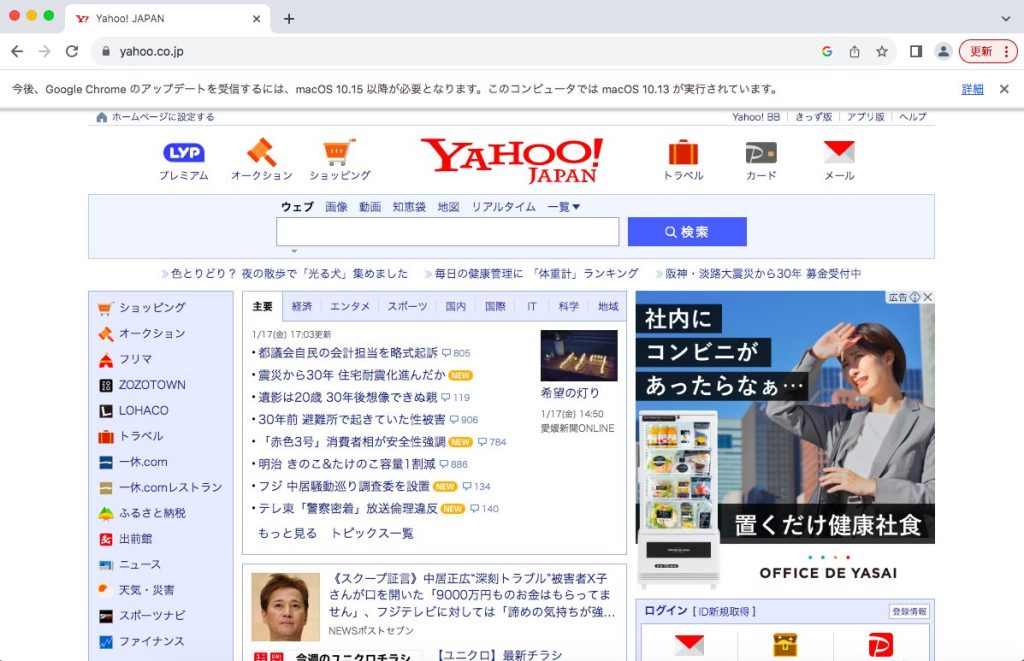Open the tab search chevron
Image resolution: width=1024 pixels, height=661 pixels.
coord(1006,19)
